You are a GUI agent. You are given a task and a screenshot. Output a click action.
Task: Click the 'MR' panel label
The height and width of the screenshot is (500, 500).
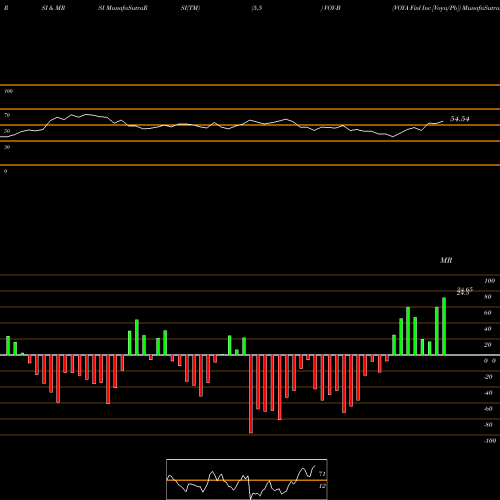(x=446, y=260)
